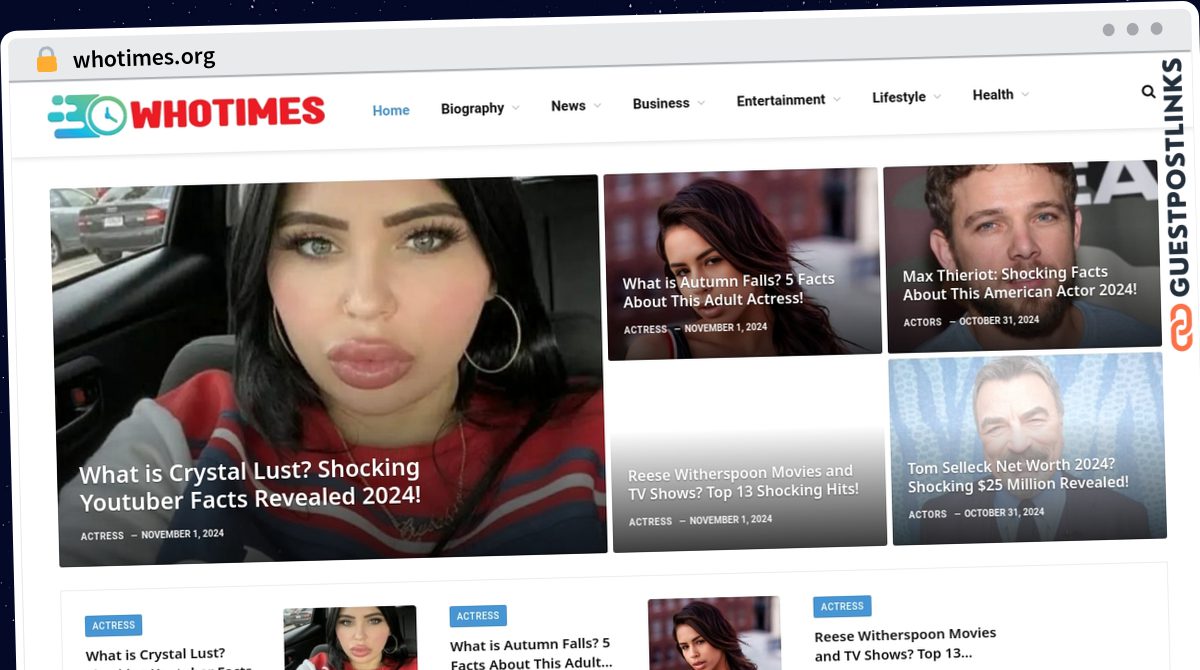This screenshot has width=1200, height=670.
Task: Click ACTRESS tag under Crystal Lust hero
Action: [x=102, y=536]
